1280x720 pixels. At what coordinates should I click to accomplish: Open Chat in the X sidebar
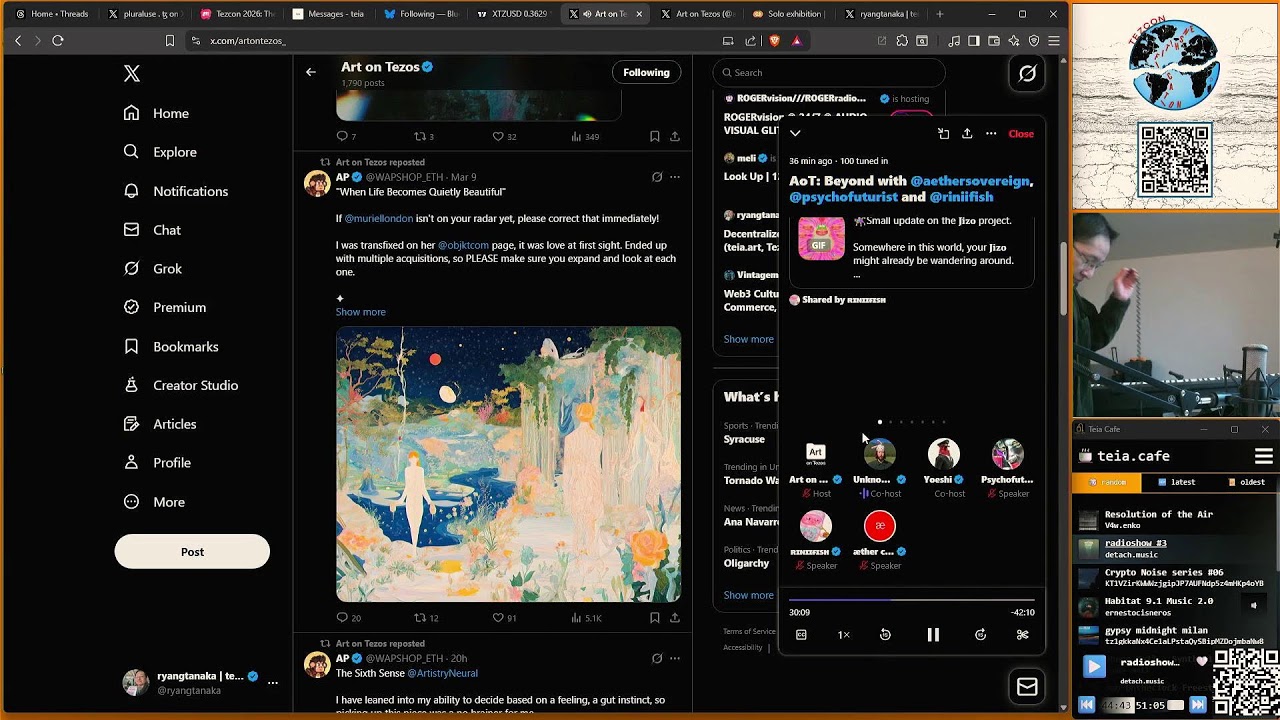point(152,230)
